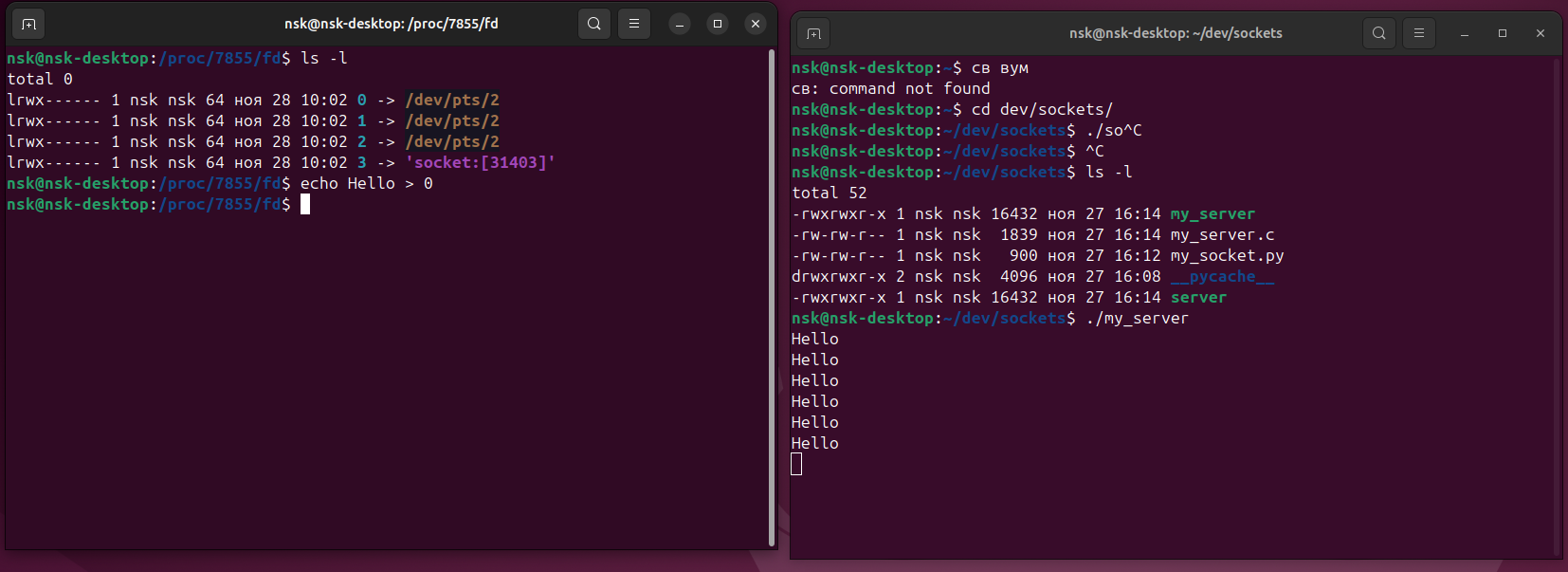The width and height of the screenshot is (1568, 572).
Task: Click search icon in the /proc/7855/fd terminal
Action: click(594, 24)
